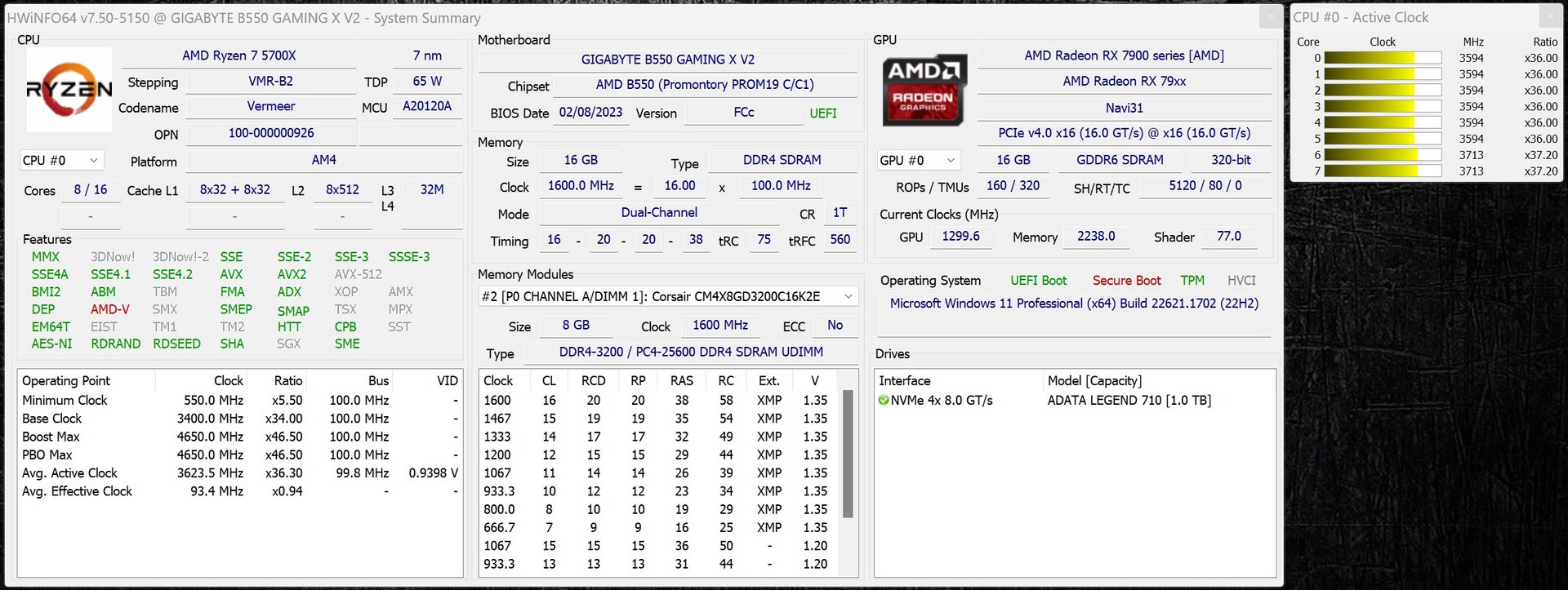Click the 320-bit bus width value

point(1231,160)
